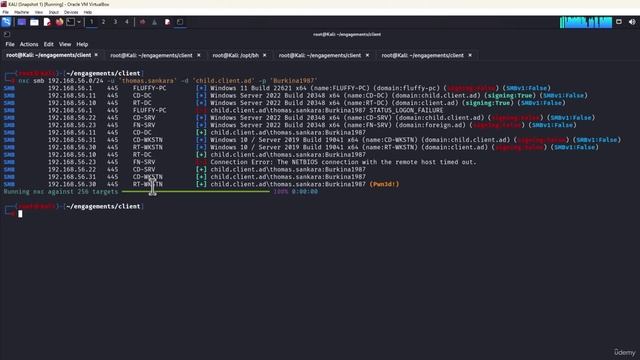640x360 pixels.
Task: Open the volume control icon
Action: [x=632, y=22]
